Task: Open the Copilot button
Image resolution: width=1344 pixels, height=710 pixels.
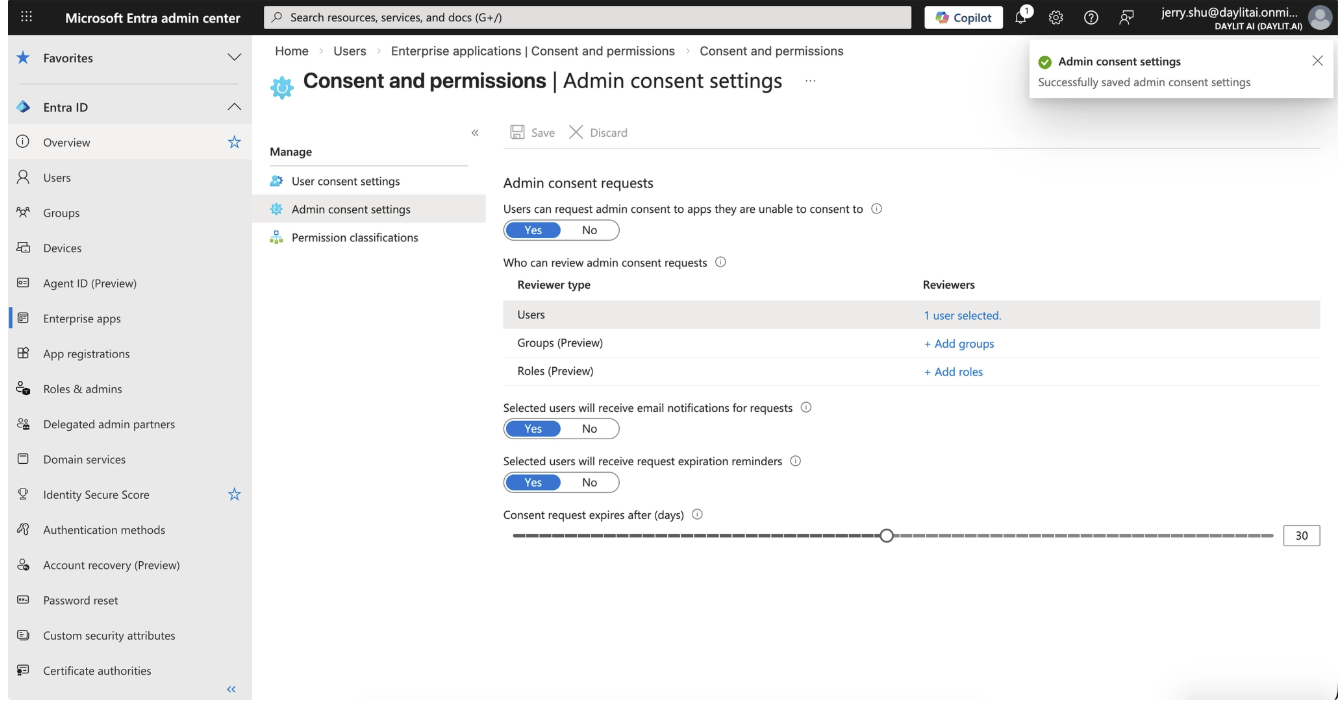Action: tap(964, 18)
